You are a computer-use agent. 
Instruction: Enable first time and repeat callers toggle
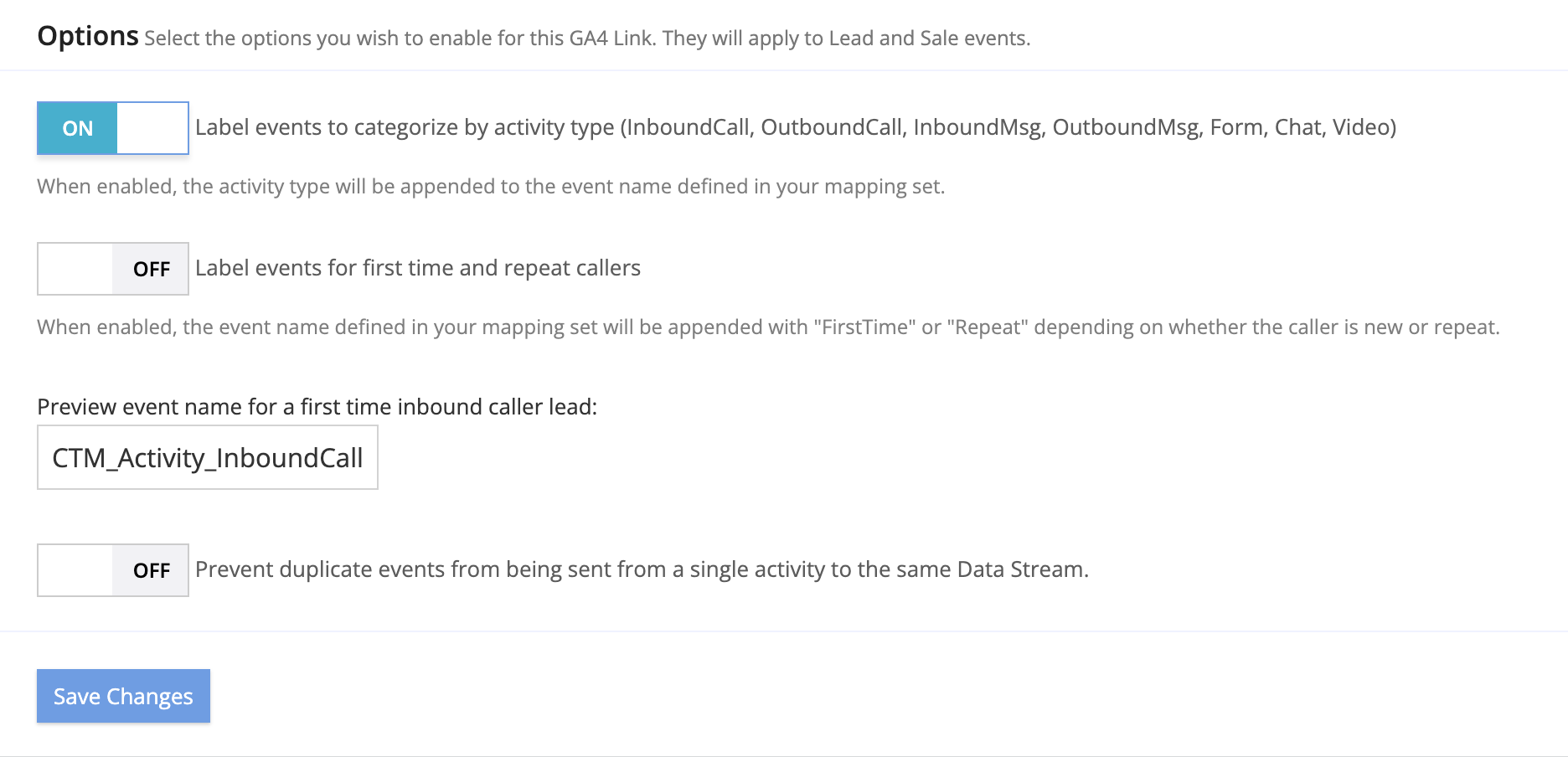(112, 269)
